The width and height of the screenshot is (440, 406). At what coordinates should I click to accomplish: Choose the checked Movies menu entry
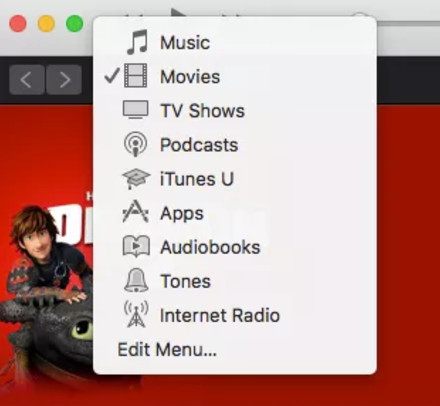tap(235, 76)
